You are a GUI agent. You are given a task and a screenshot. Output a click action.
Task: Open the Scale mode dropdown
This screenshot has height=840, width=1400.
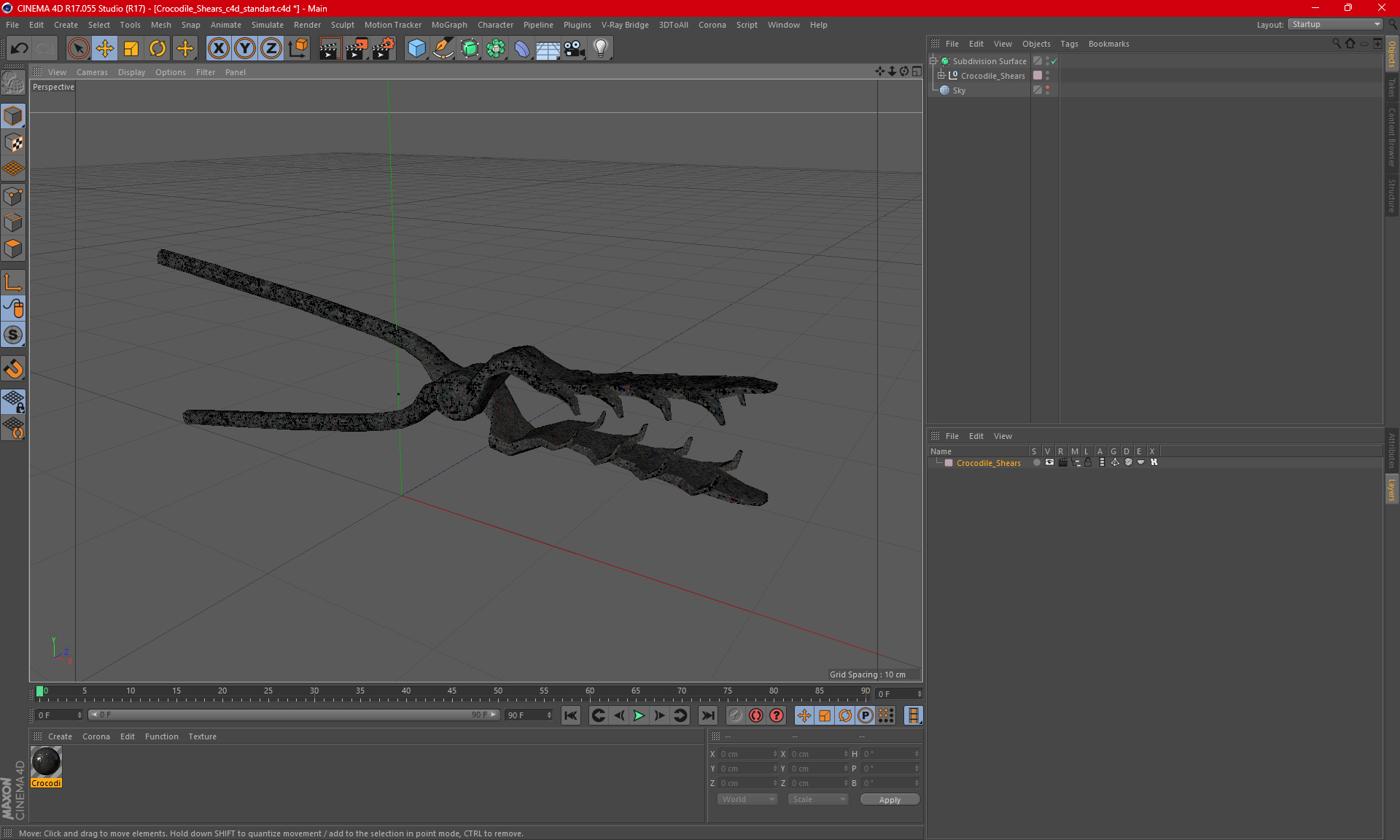click(818, 799)
